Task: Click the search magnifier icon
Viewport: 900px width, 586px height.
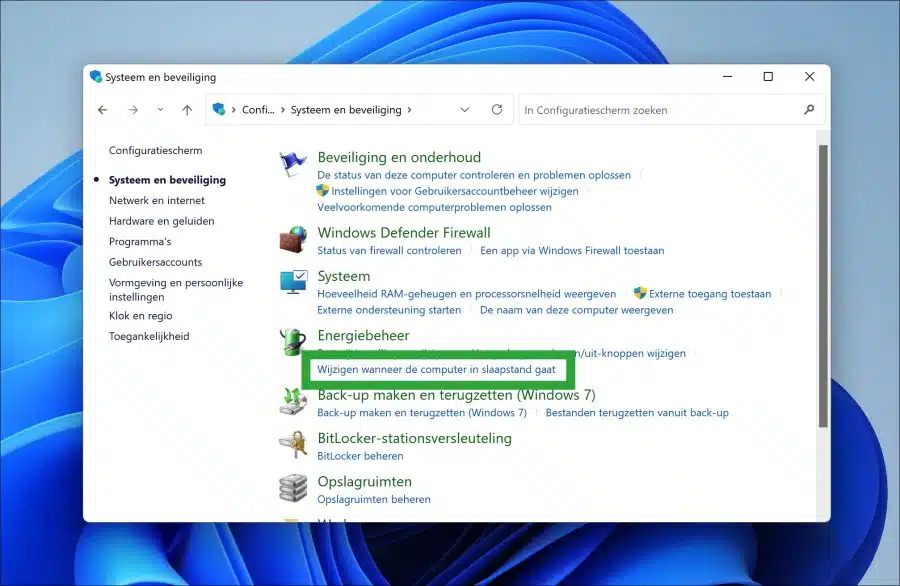Action: point(809,109)
